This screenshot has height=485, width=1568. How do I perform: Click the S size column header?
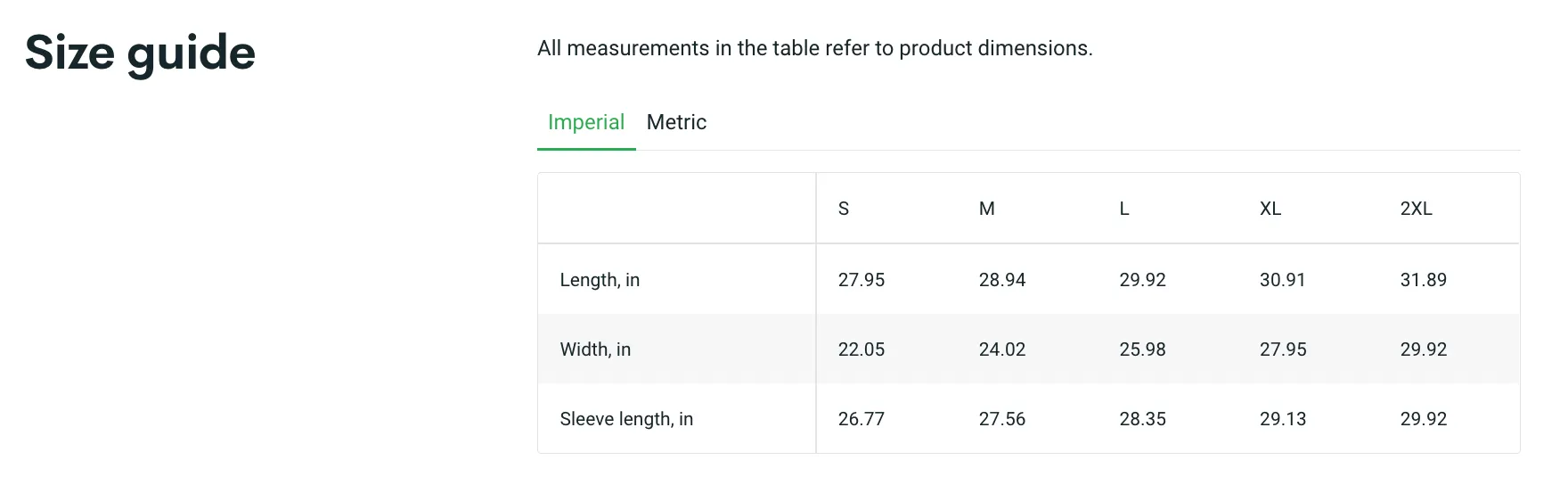click(844, 209)
